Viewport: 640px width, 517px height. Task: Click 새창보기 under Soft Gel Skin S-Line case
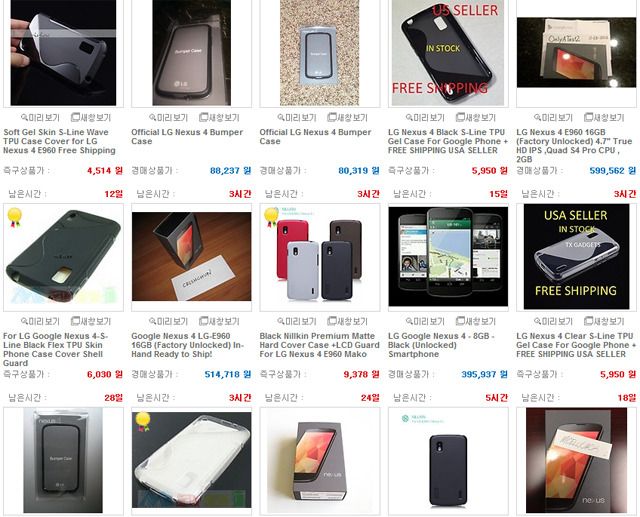(x=91, y=118)
